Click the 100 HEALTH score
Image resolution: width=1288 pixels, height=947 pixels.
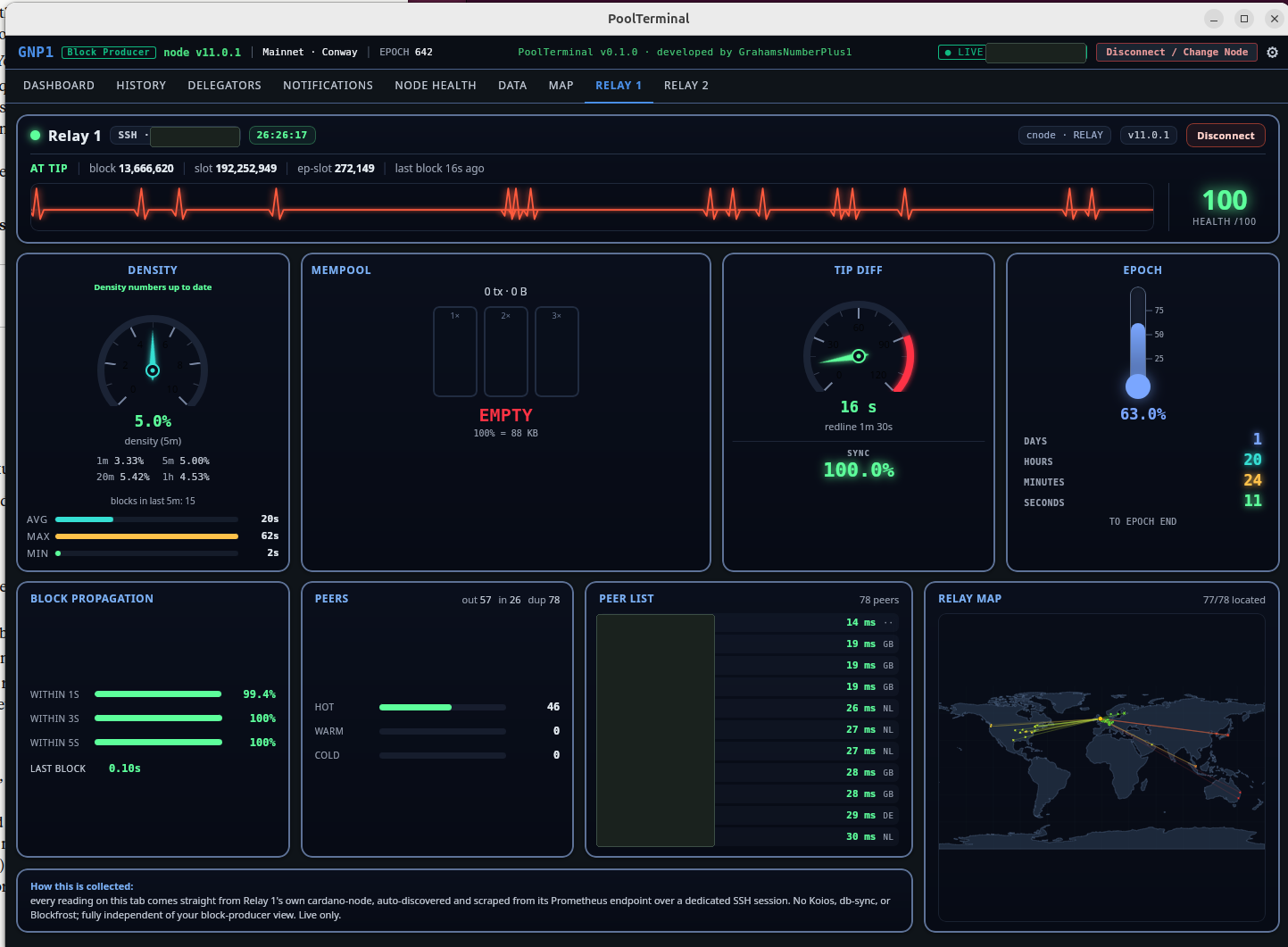(x=1225, y=200)
